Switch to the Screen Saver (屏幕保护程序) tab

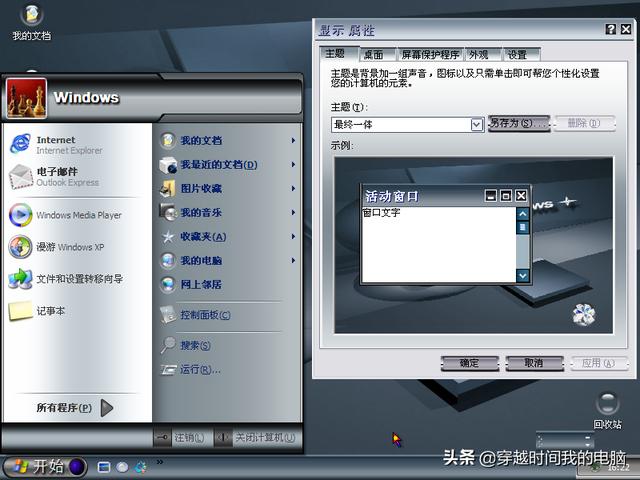click(430, 55)
